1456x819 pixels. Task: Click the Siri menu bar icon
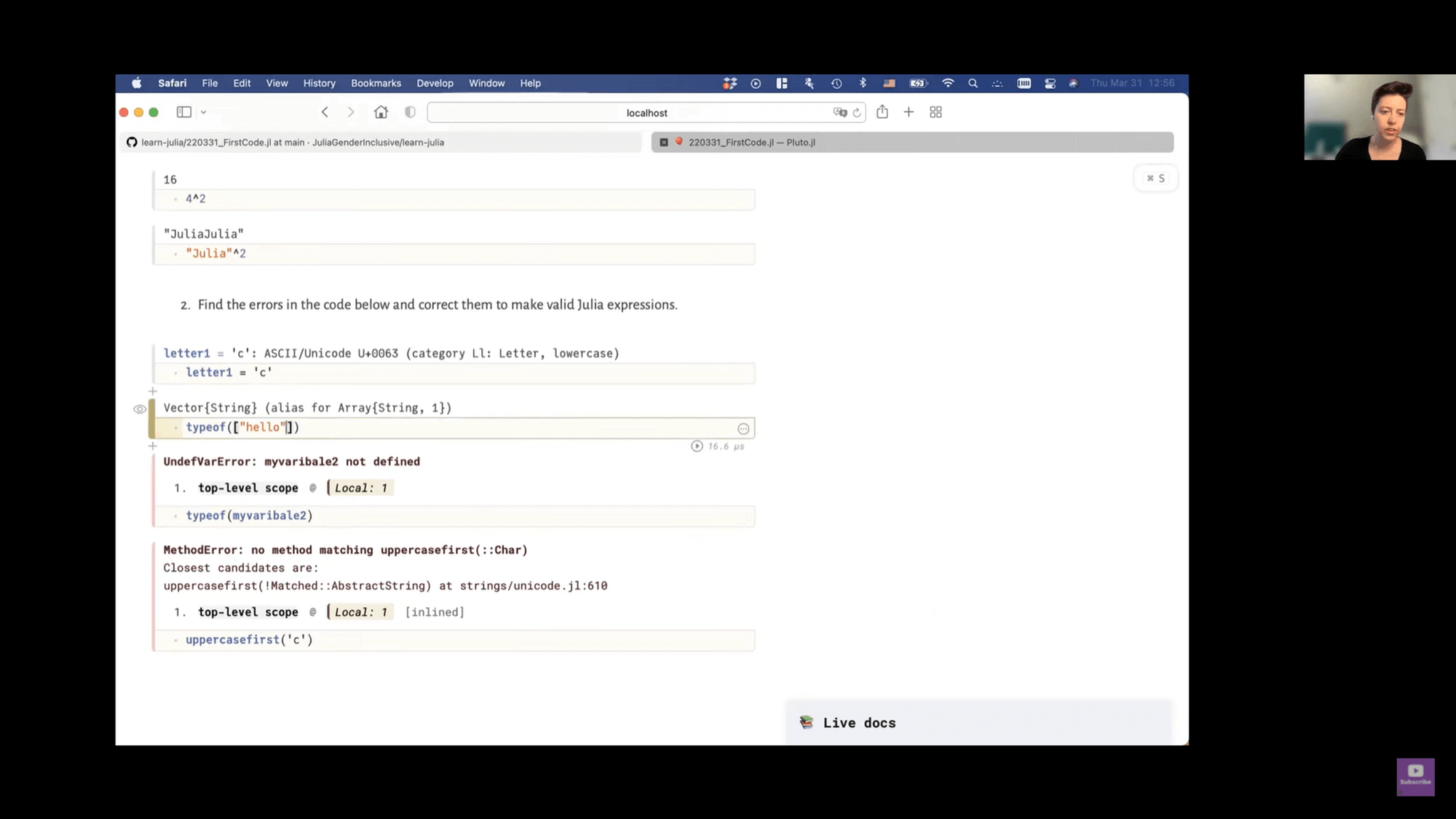pos(1073,83)
